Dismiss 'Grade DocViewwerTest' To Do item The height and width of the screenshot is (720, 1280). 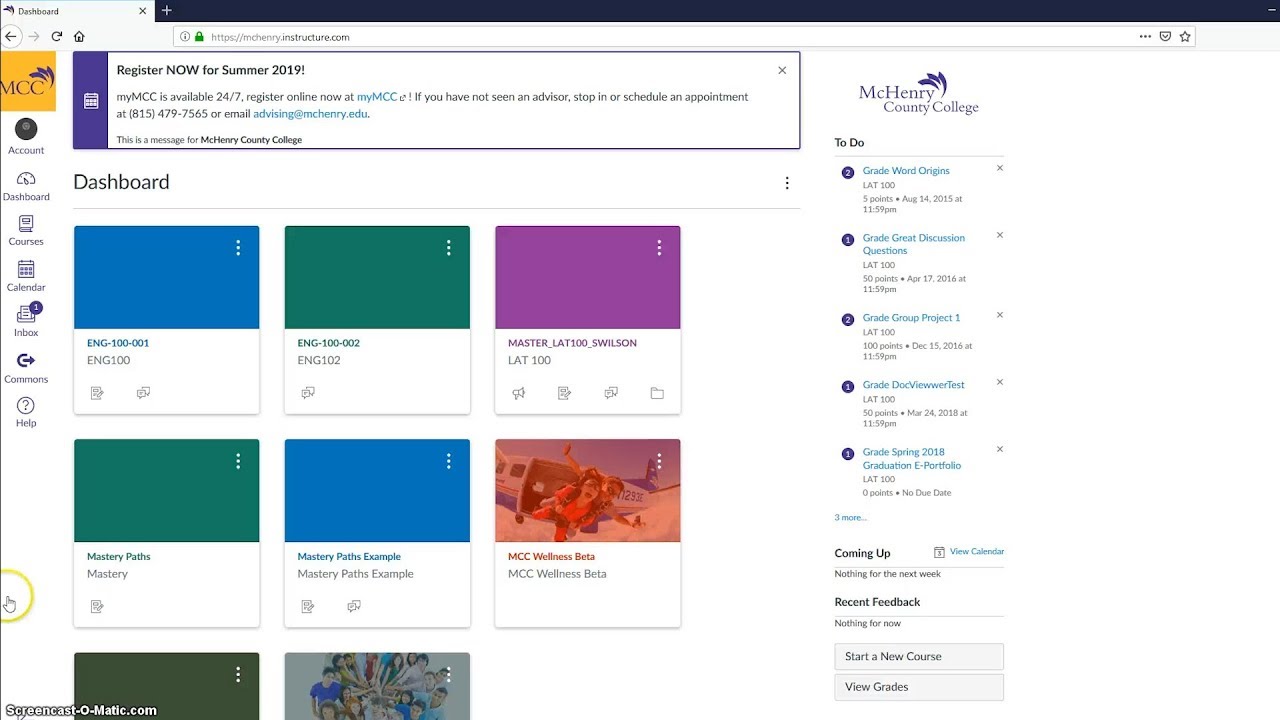(x=1000, y=382)
